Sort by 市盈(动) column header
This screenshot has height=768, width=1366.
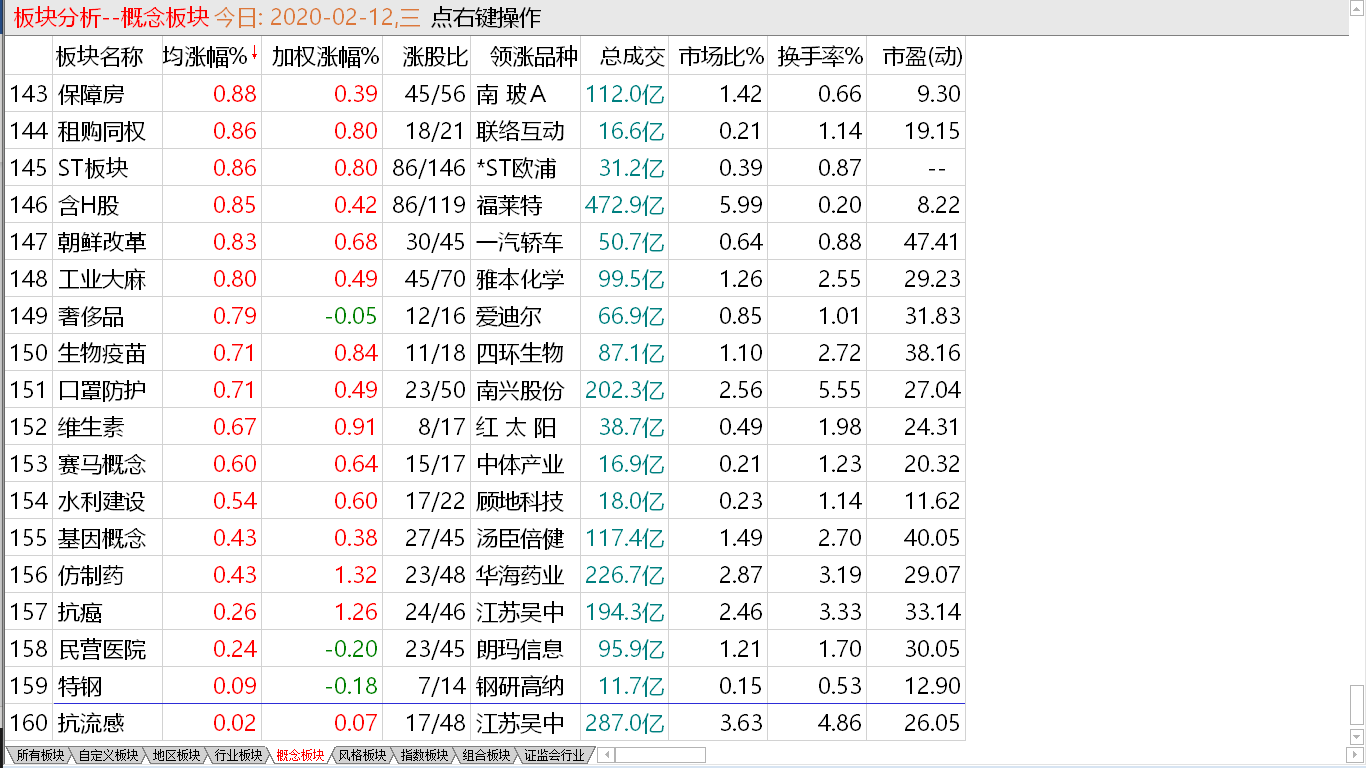click(922, 57)
